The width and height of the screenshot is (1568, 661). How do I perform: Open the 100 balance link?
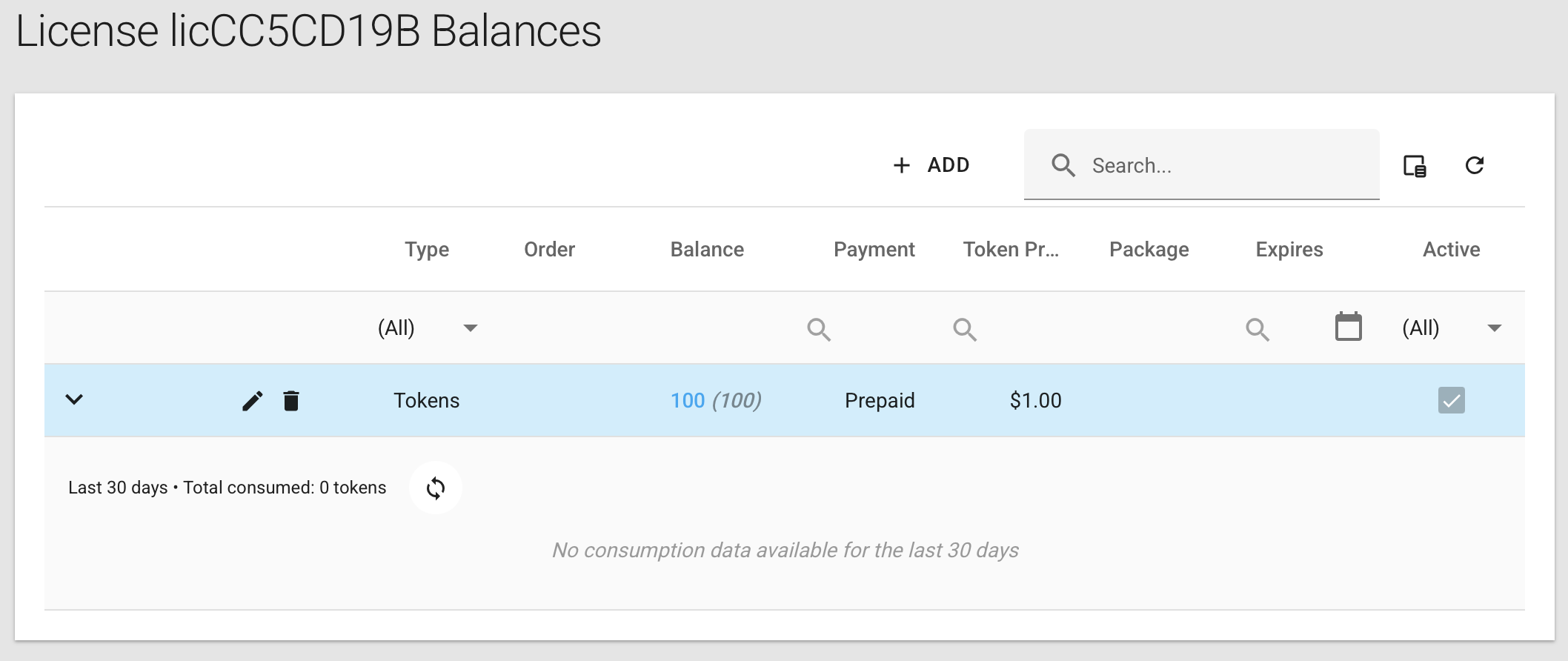pyautogui.click(x=687, y=401)
